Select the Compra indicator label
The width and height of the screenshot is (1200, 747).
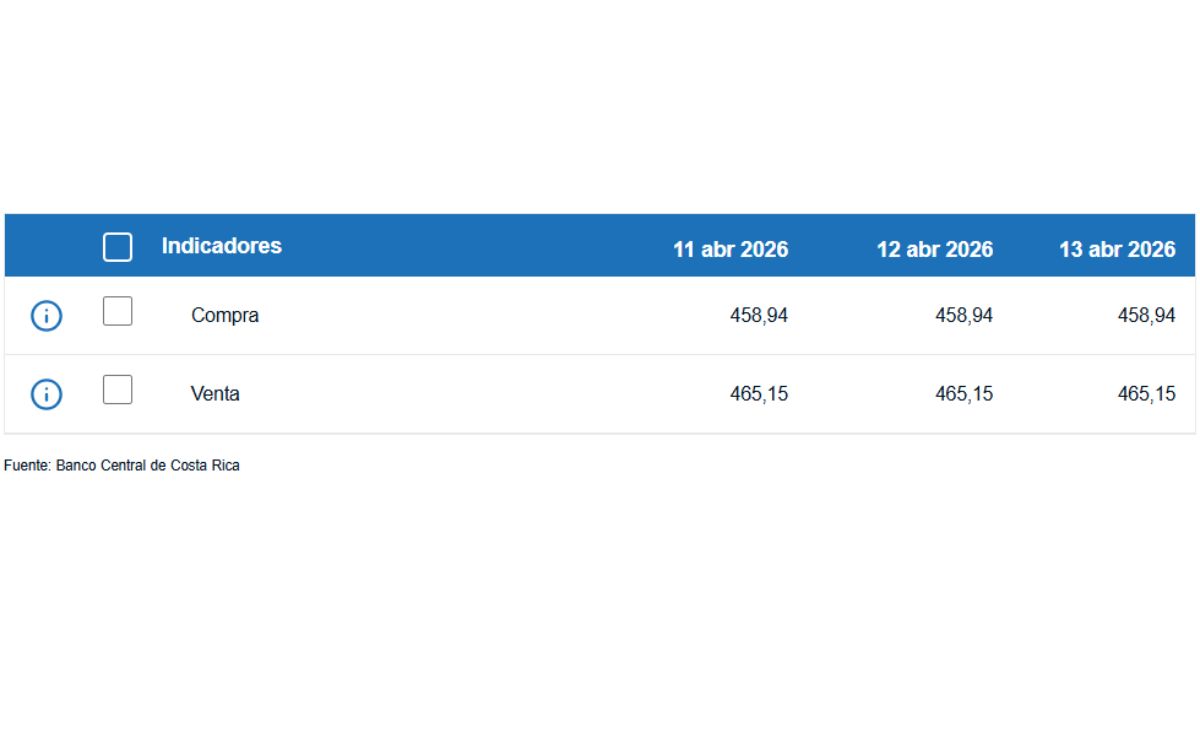pyautogui.click(x=225, y=315)
